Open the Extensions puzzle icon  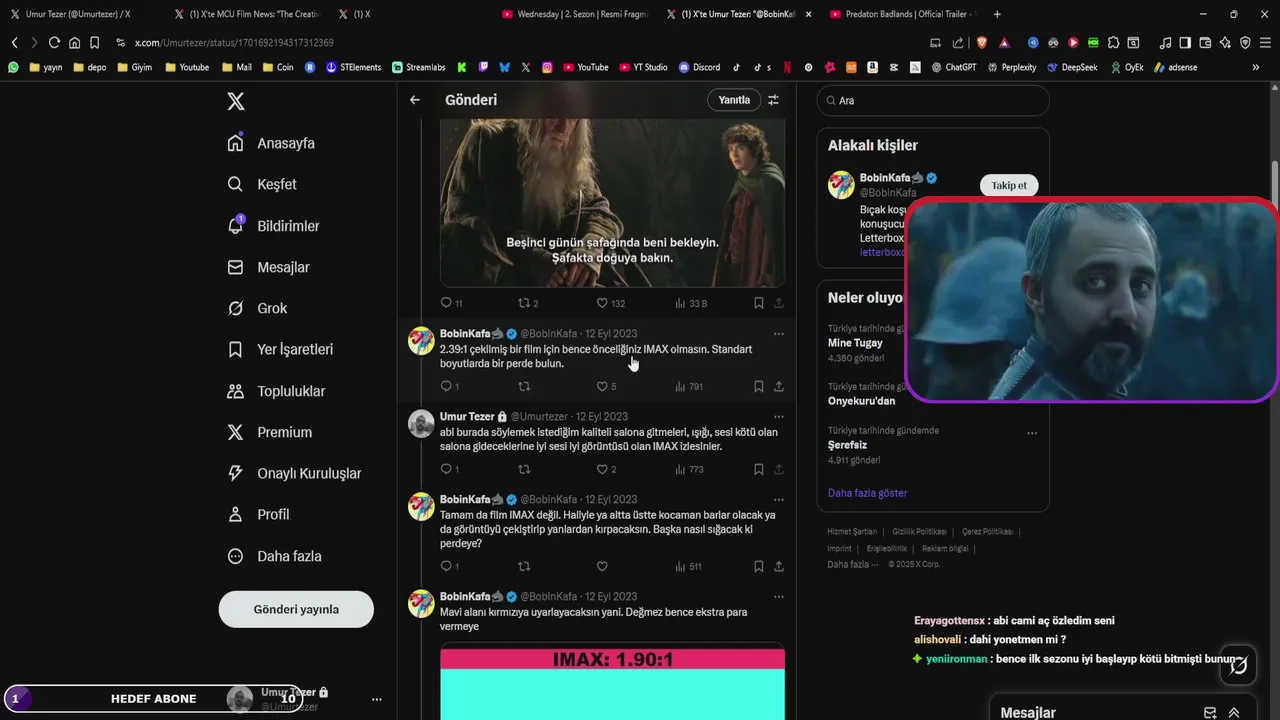click(x=1113, y=43)
